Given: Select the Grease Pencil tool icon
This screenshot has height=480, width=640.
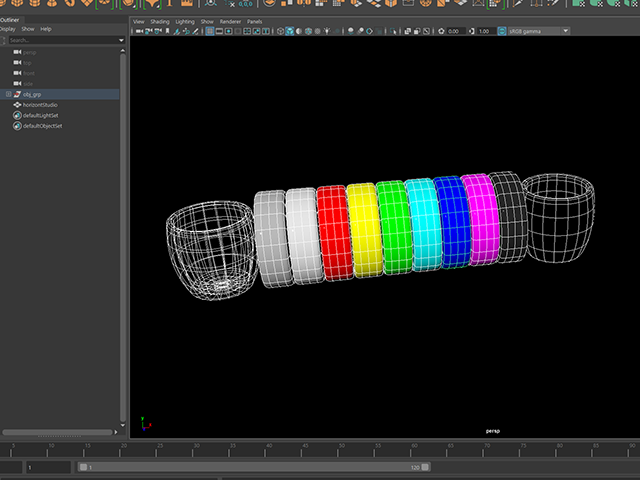Looking at the screenshot, I should [196, 31].
